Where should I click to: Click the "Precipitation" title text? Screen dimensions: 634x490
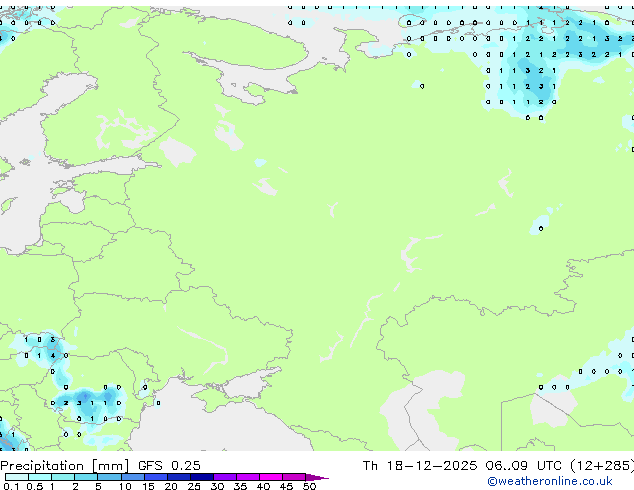point(42,466)
